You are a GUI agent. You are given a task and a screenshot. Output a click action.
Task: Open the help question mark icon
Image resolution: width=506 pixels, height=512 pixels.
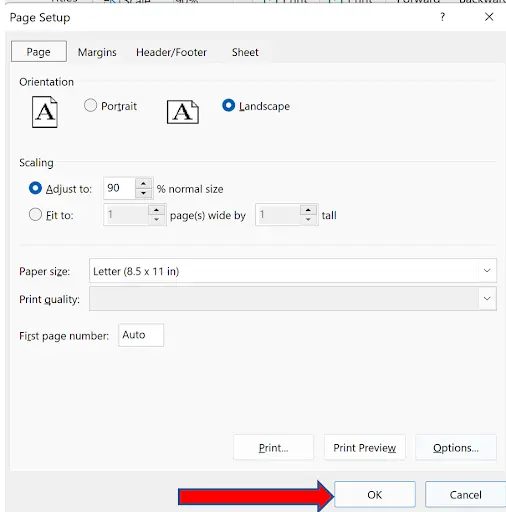point(442,17)
